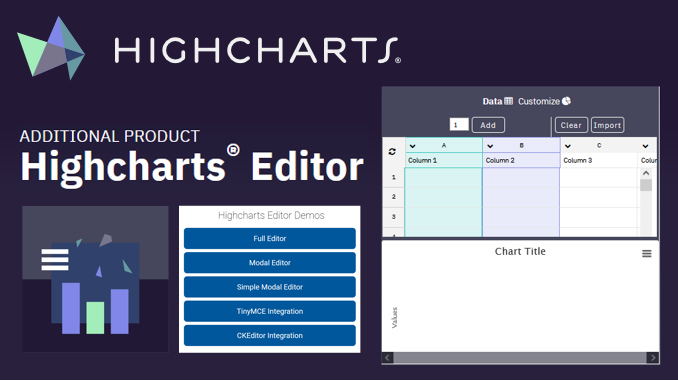Click the Highcharts Editor Demos heading
The width and height of the screenshot is (678, 381).
click(x=271, y=215)
